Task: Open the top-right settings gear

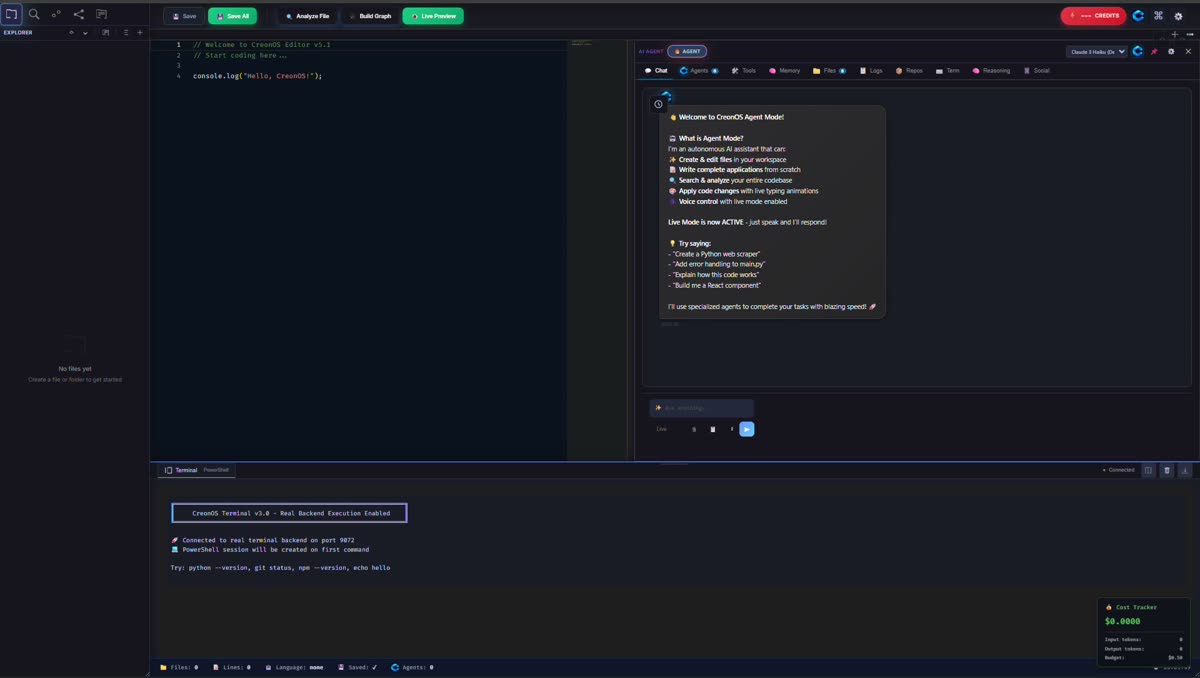Action: point(1179,16)
